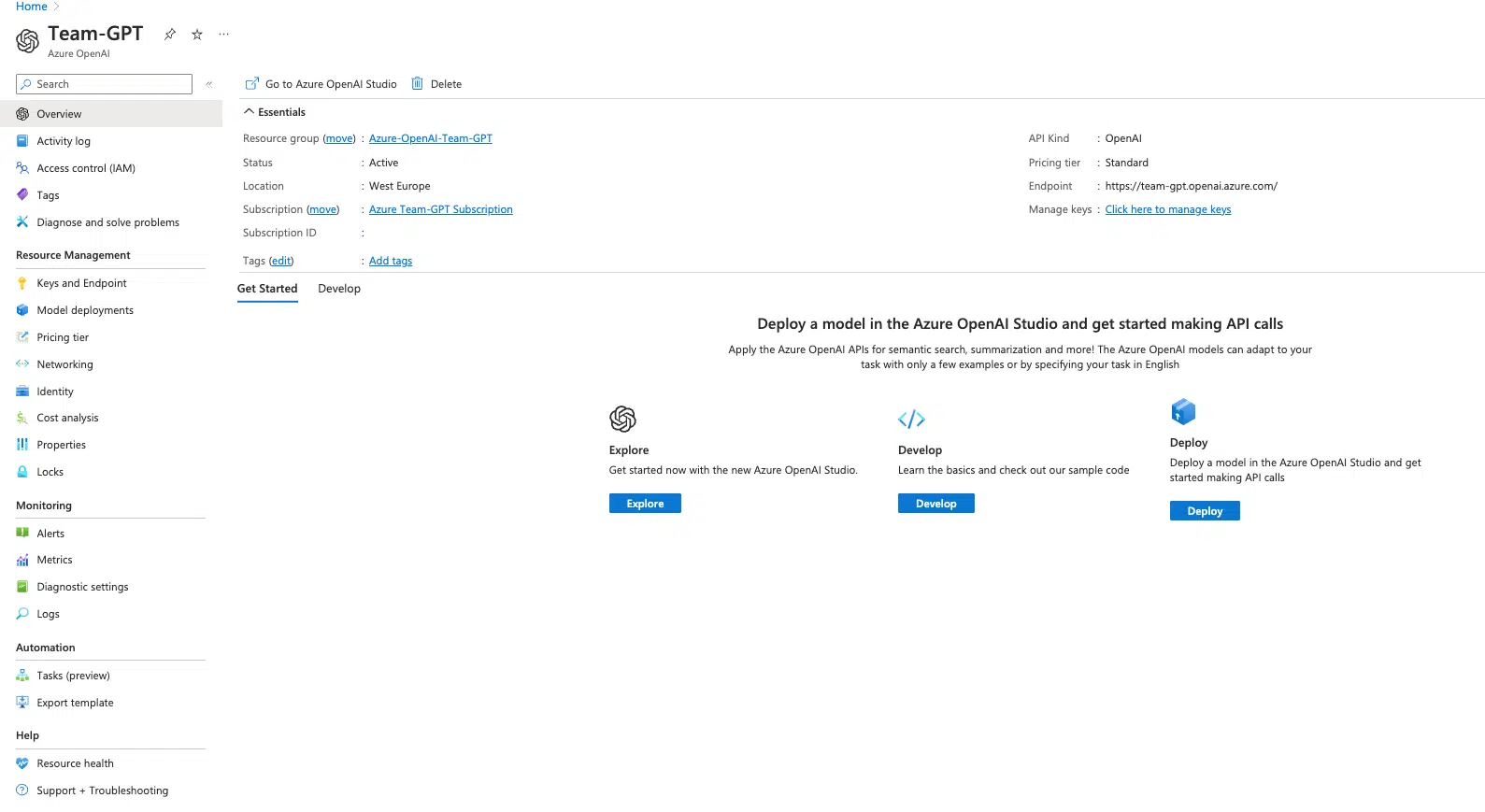Open the Azure-OpenAI-Team-GPT resource group link
This screenshot has width=1485, height=812.
coord(431,138)
